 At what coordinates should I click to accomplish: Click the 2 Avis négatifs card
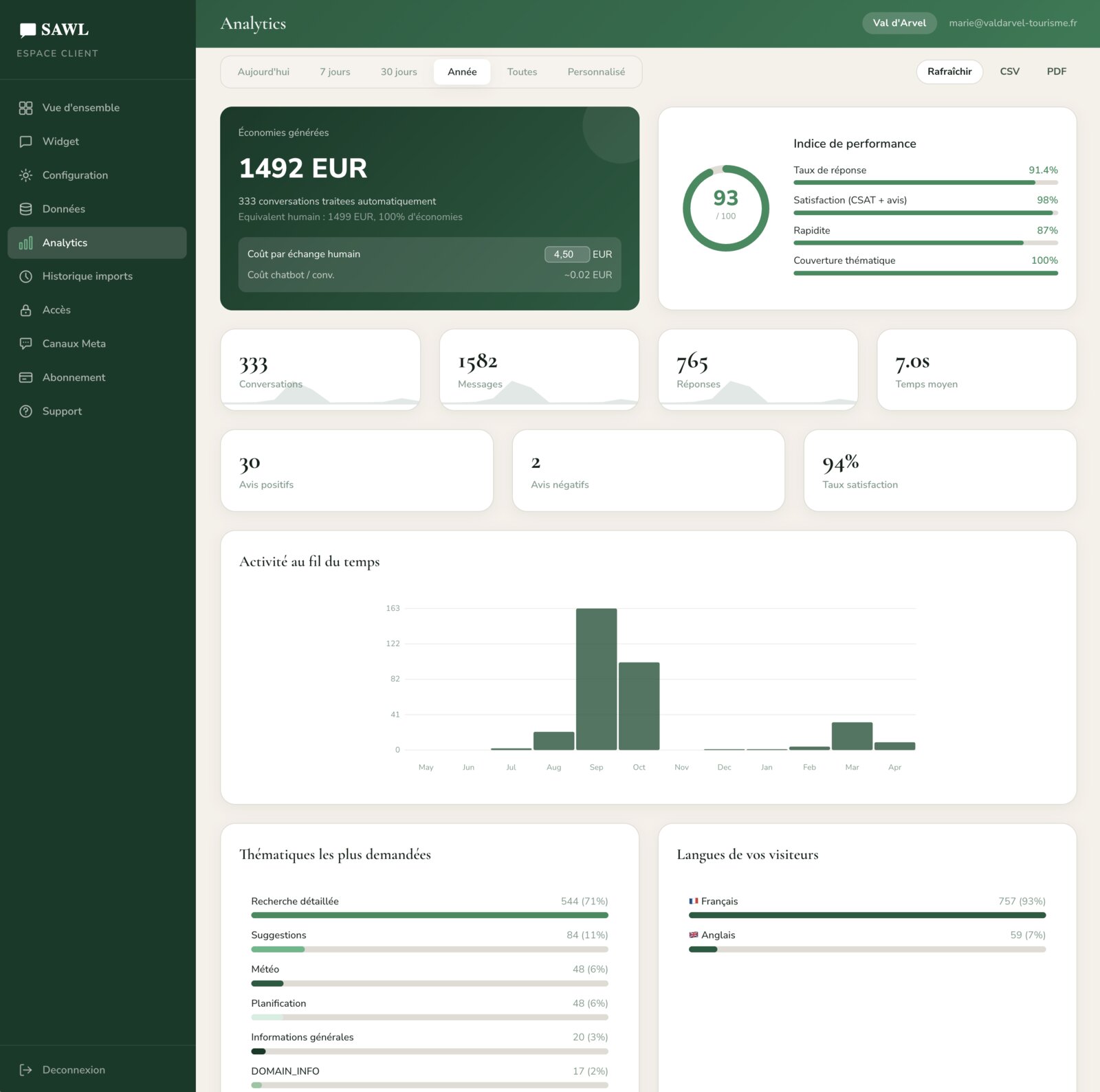pos(648,471)
